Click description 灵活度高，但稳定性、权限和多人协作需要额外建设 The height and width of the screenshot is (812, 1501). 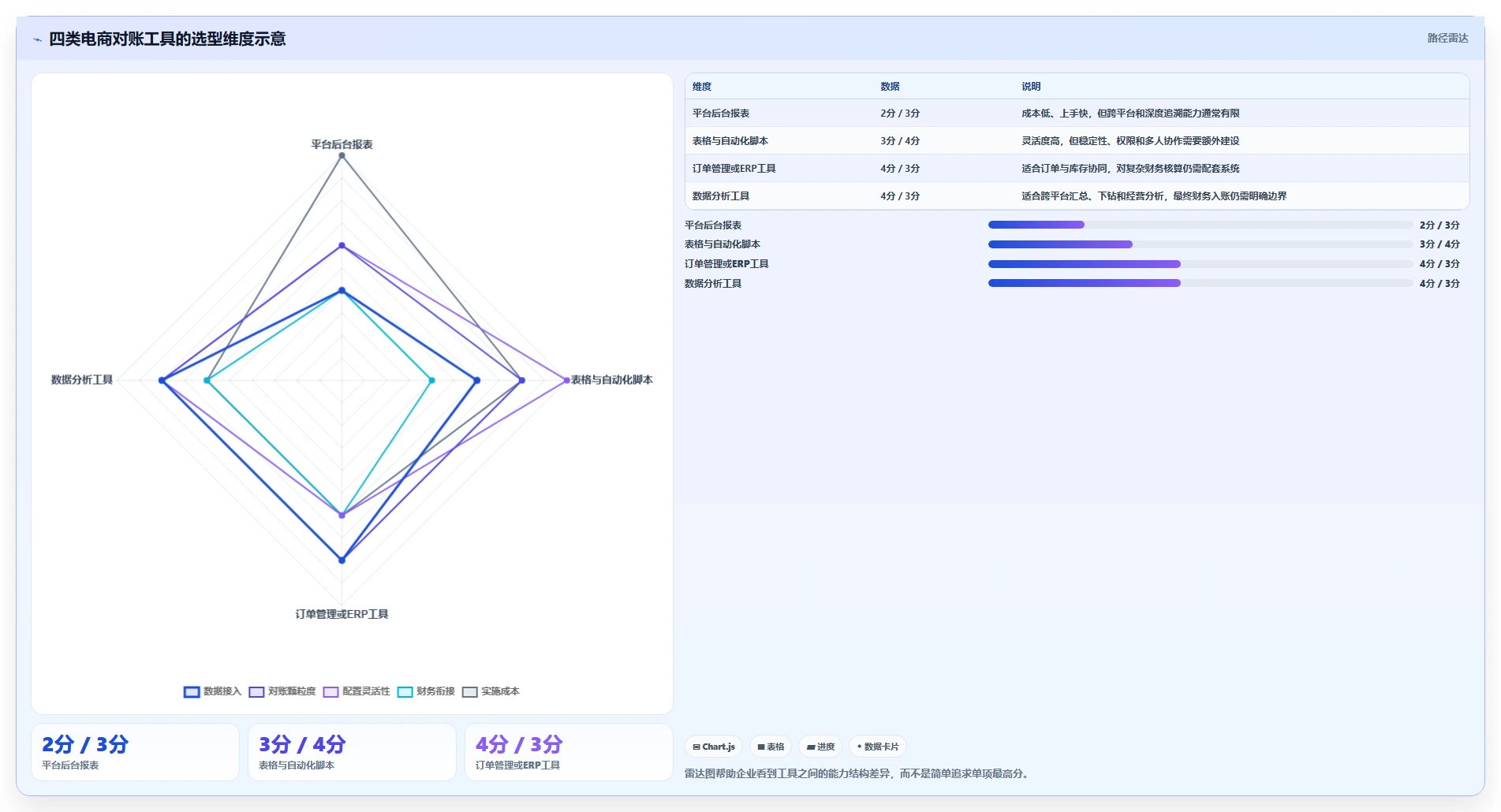point(1130,141)
